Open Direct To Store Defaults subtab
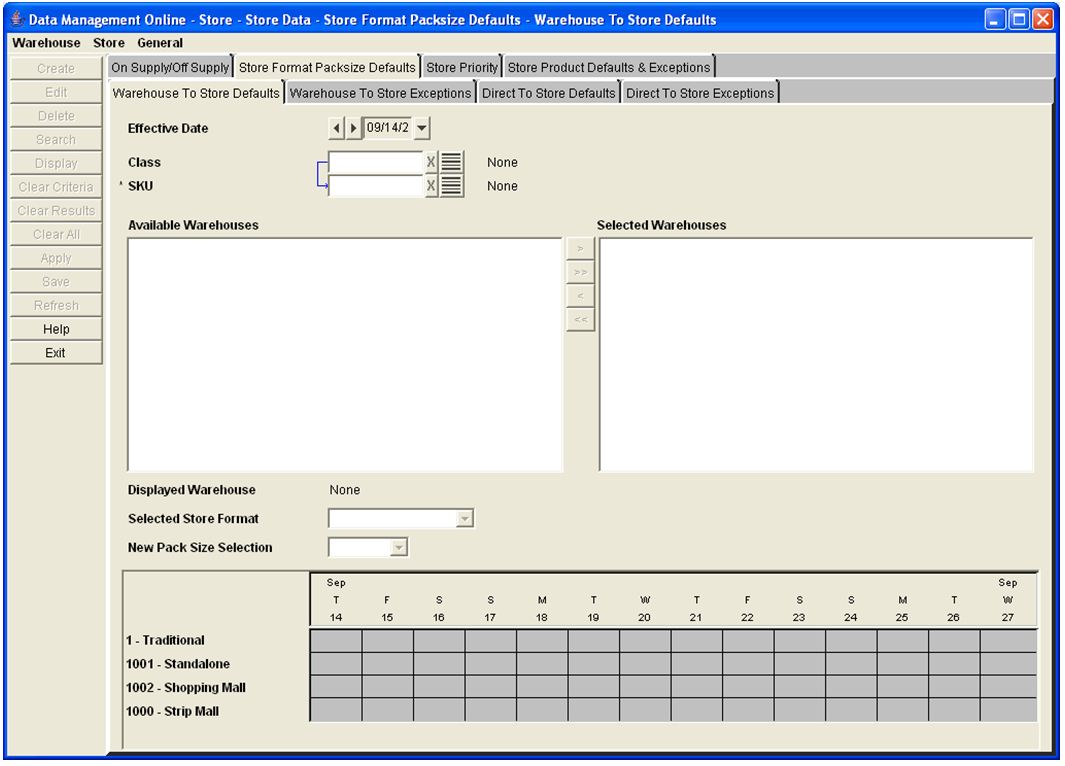 [548, 93]
